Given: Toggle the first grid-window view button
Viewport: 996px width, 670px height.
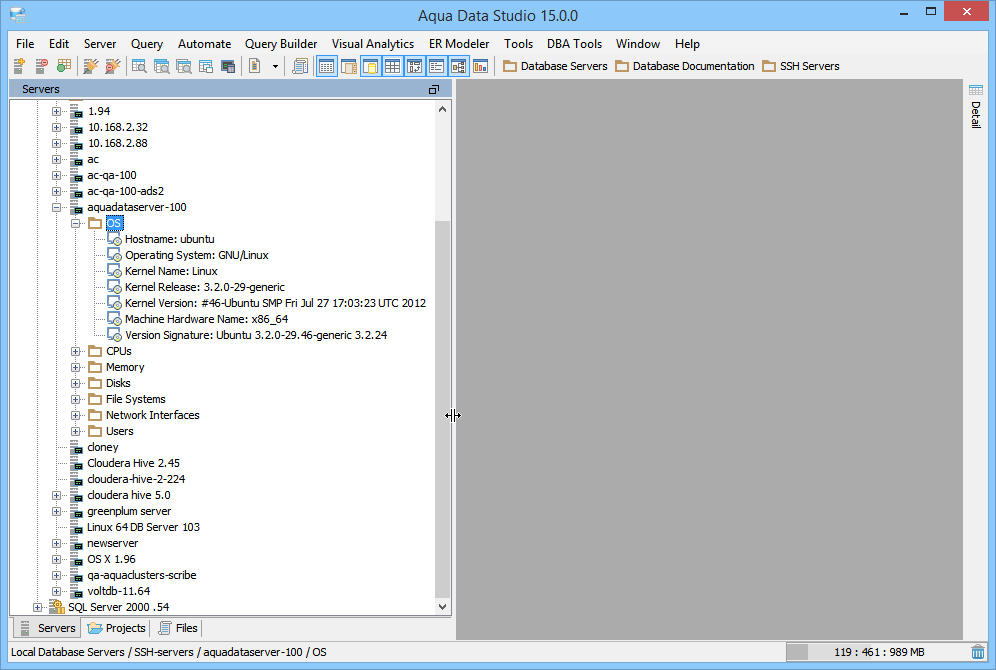Looking at the screenshot, I should tap(326, 66).
